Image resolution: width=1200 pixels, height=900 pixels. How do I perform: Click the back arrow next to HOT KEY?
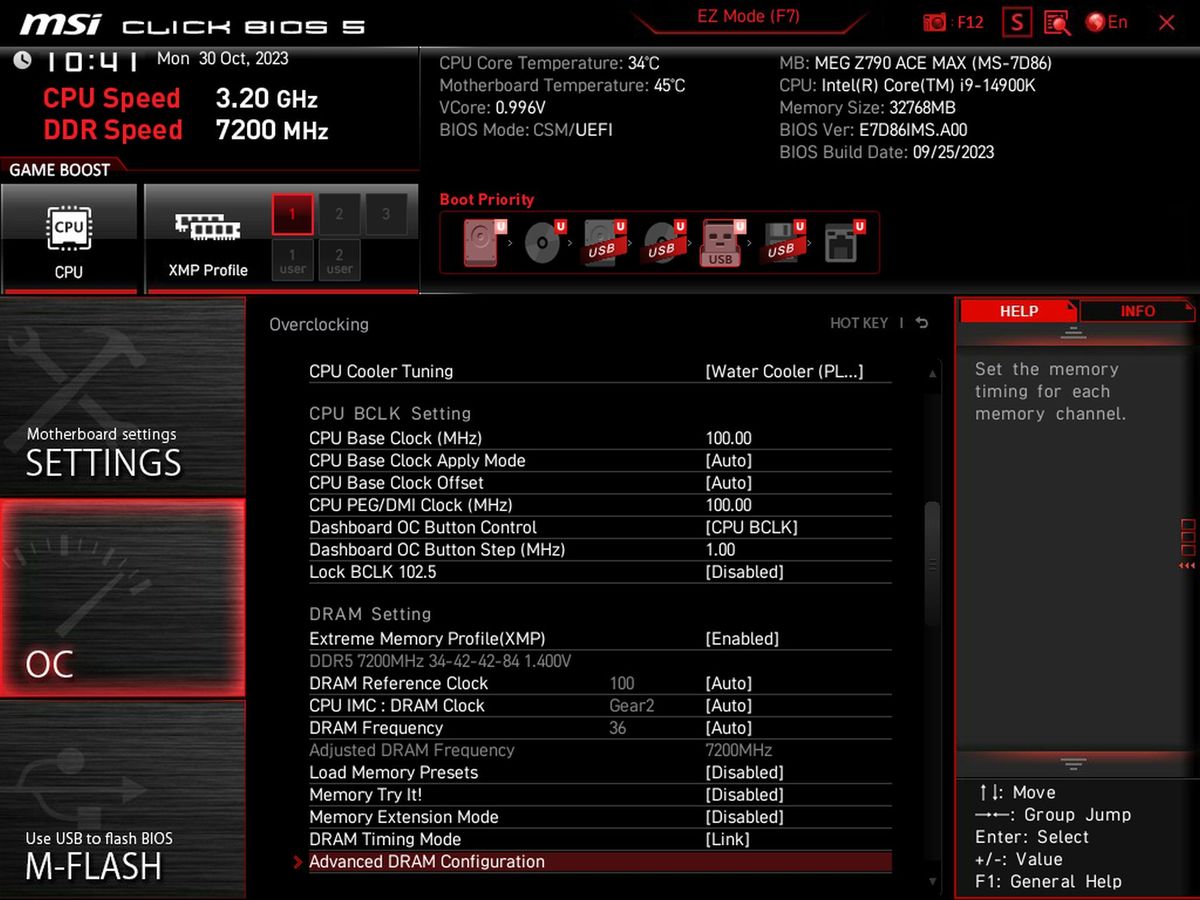[922, 323]
